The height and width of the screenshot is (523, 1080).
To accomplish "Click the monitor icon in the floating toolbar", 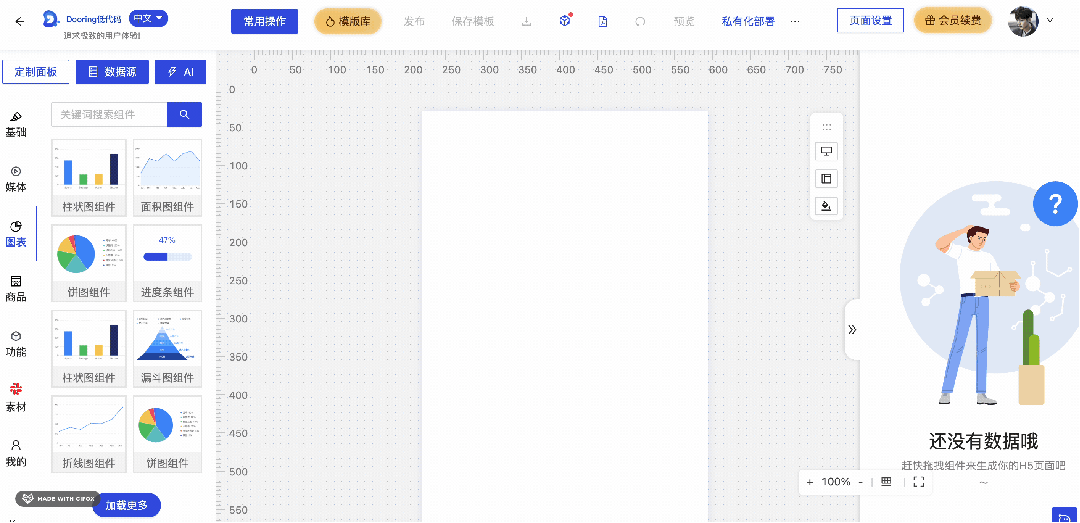I will (827, 152).
